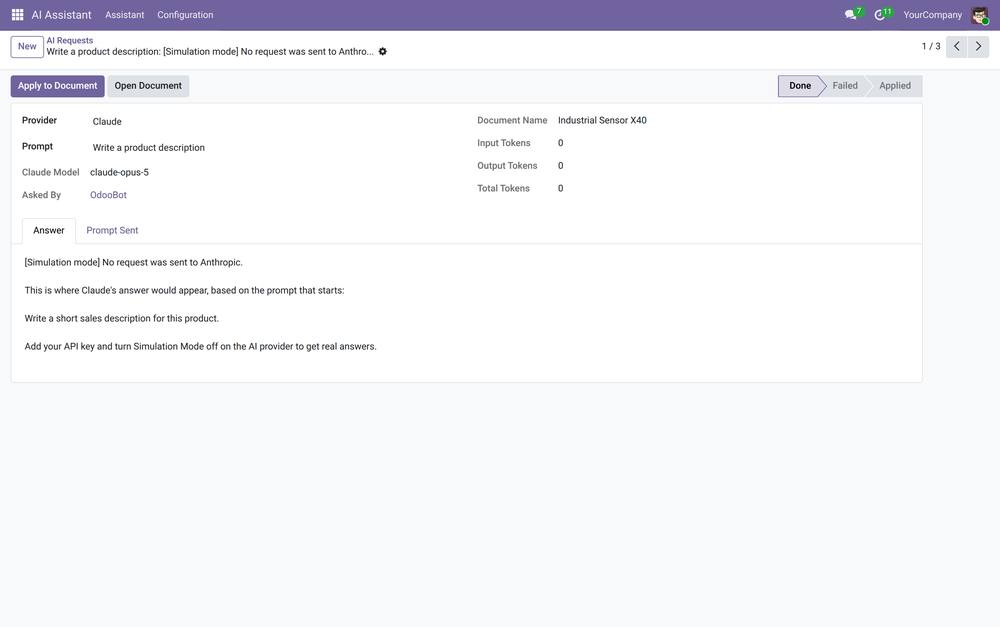
Task: Click the record title 'Write a product description: [Simulation mode]...'
Action: [210, 52]
